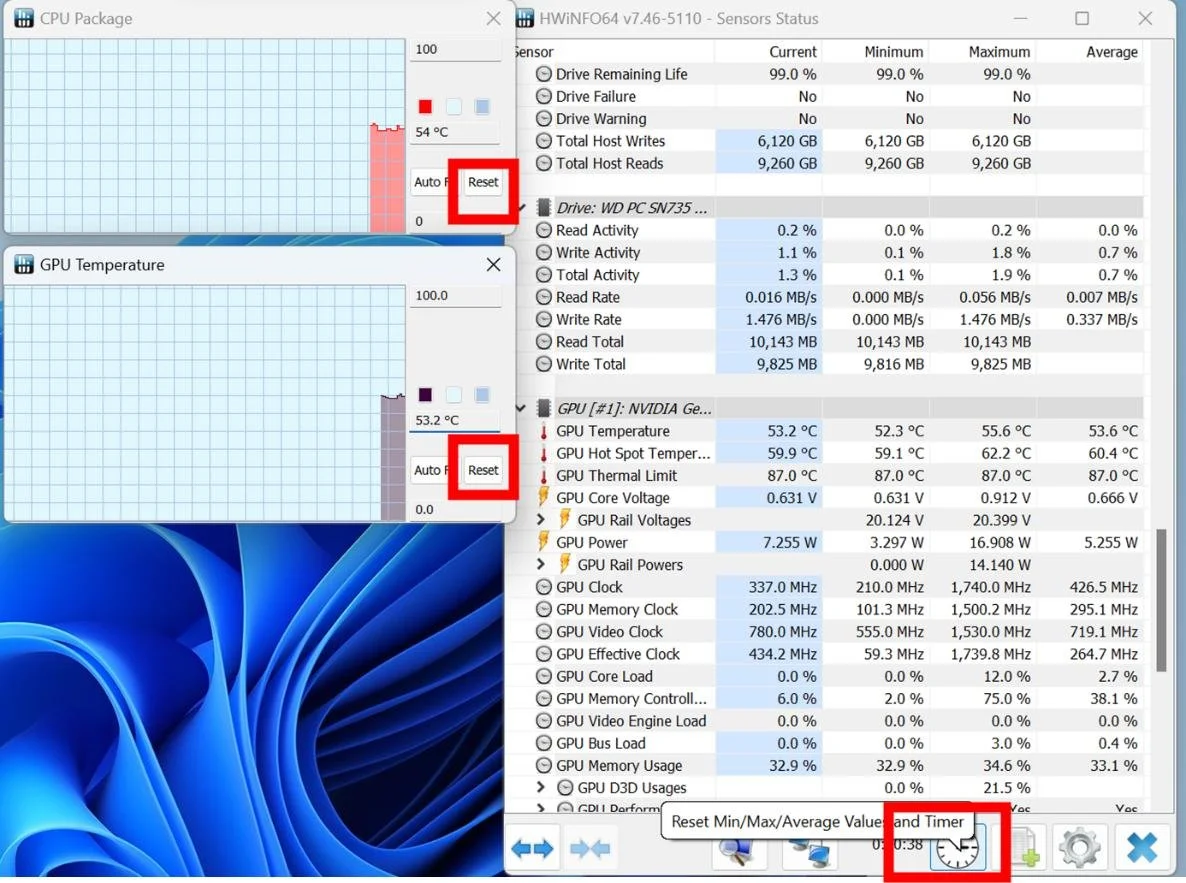The image size is (1186, 883).
Task: Expand the GPU Rail Powers row
Action: 541,565
